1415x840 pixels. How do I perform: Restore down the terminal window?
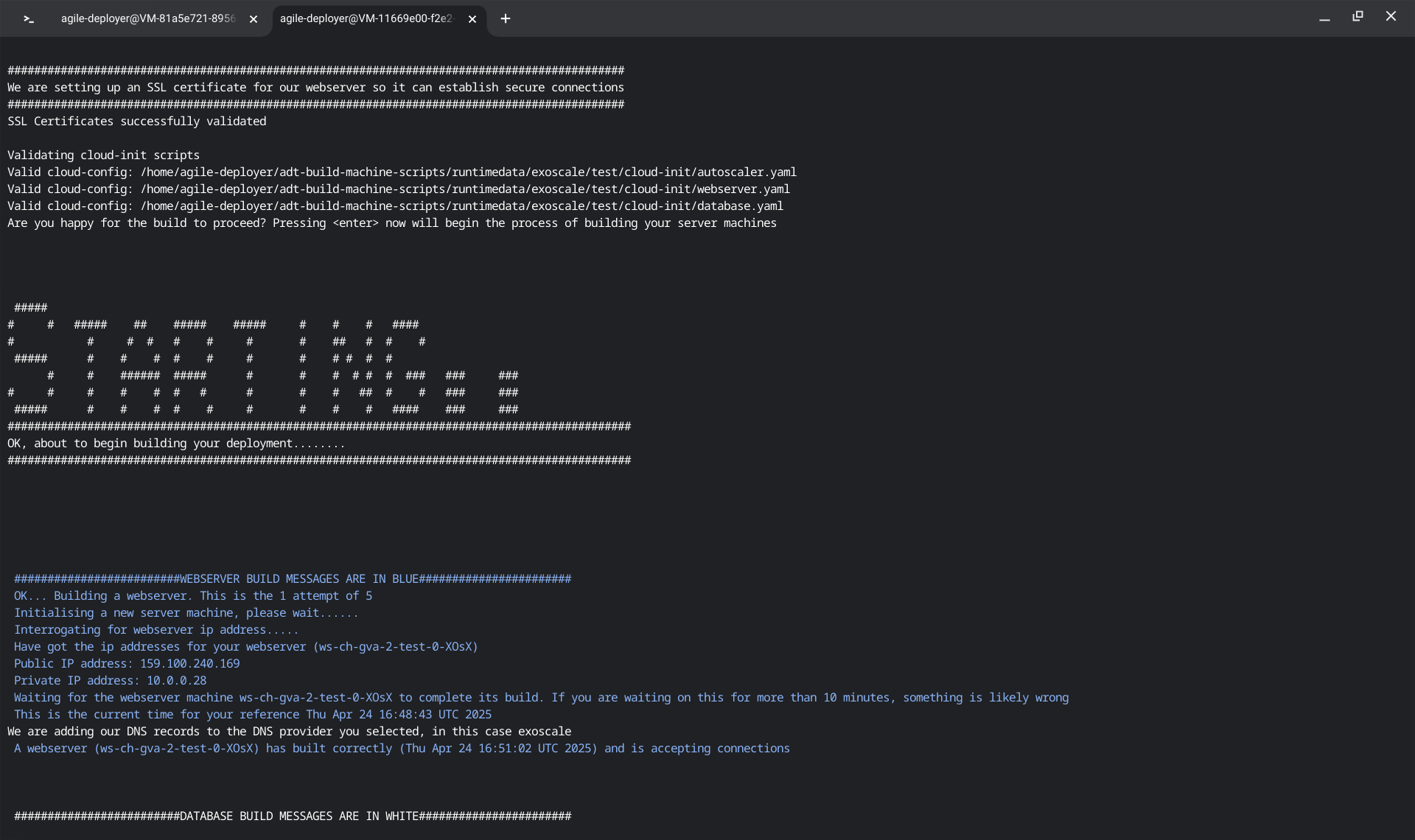(1358, 16)
